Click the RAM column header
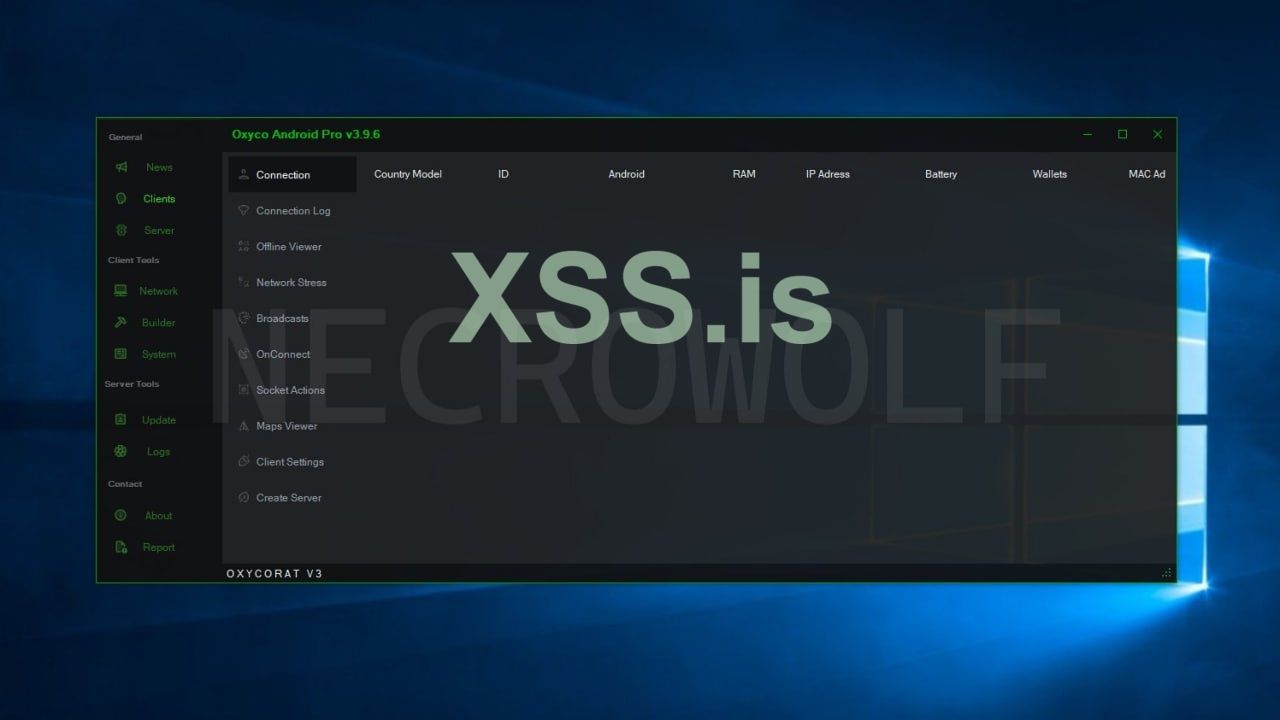Viewport: 1280px width, 720px height. (x=744, y=174)
